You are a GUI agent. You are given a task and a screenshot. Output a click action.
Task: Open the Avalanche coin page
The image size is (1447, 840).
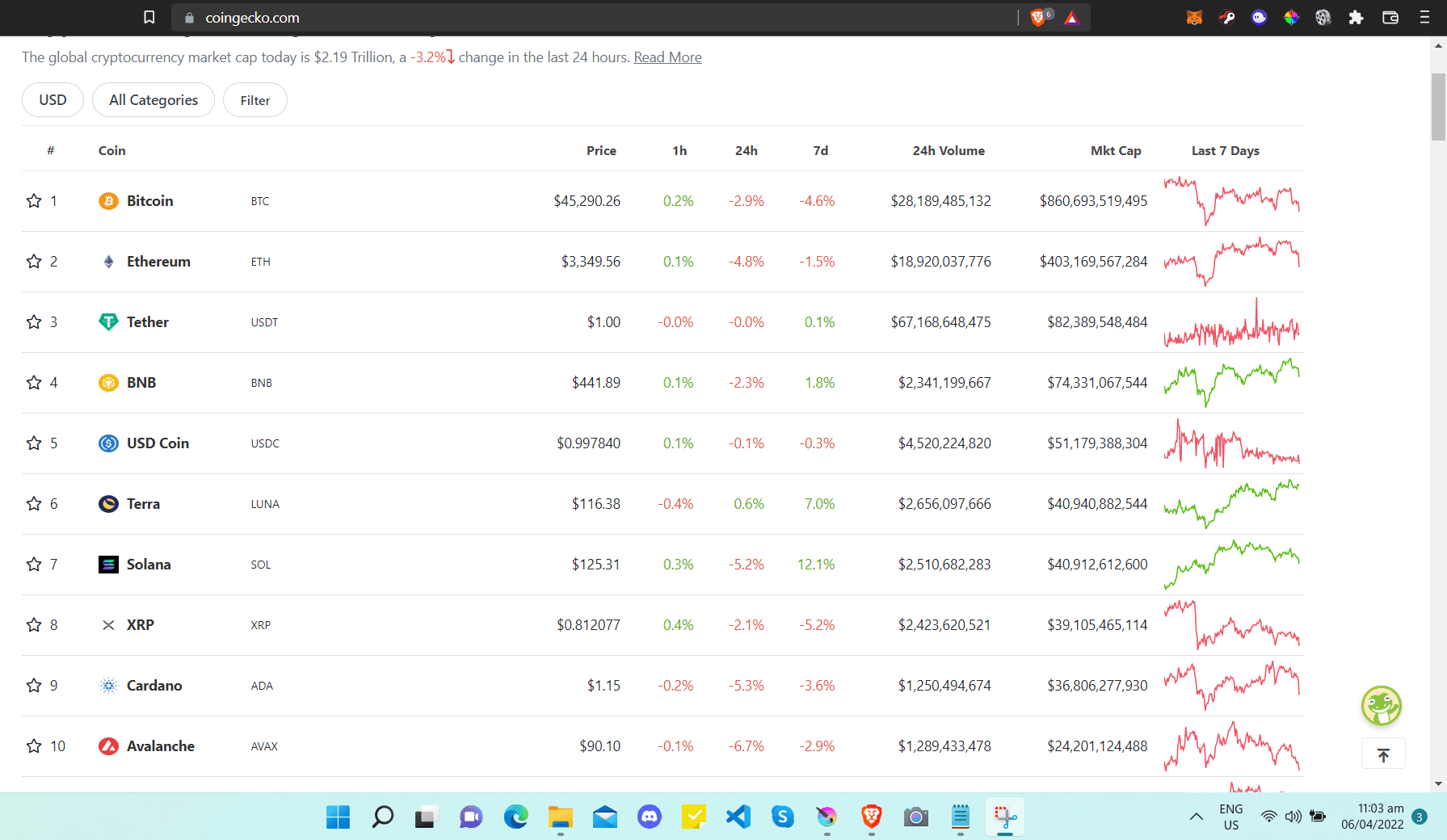[x=160, y=746]
